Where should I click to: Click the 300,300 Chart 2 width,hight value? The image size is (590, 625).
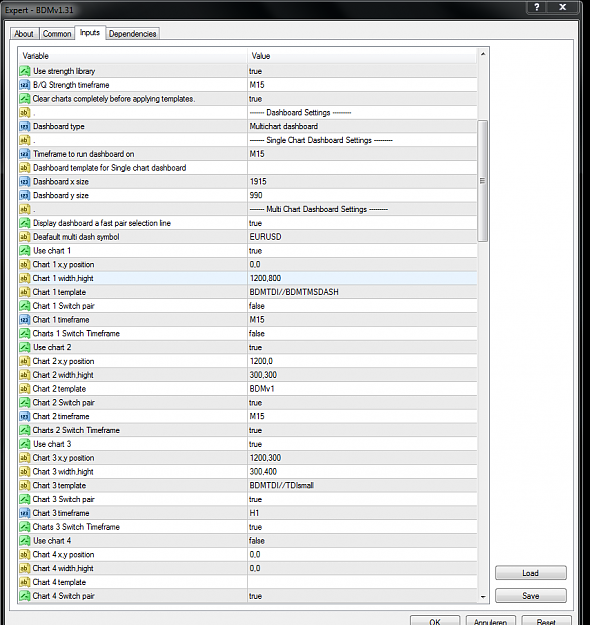click(x=263, y=375)
